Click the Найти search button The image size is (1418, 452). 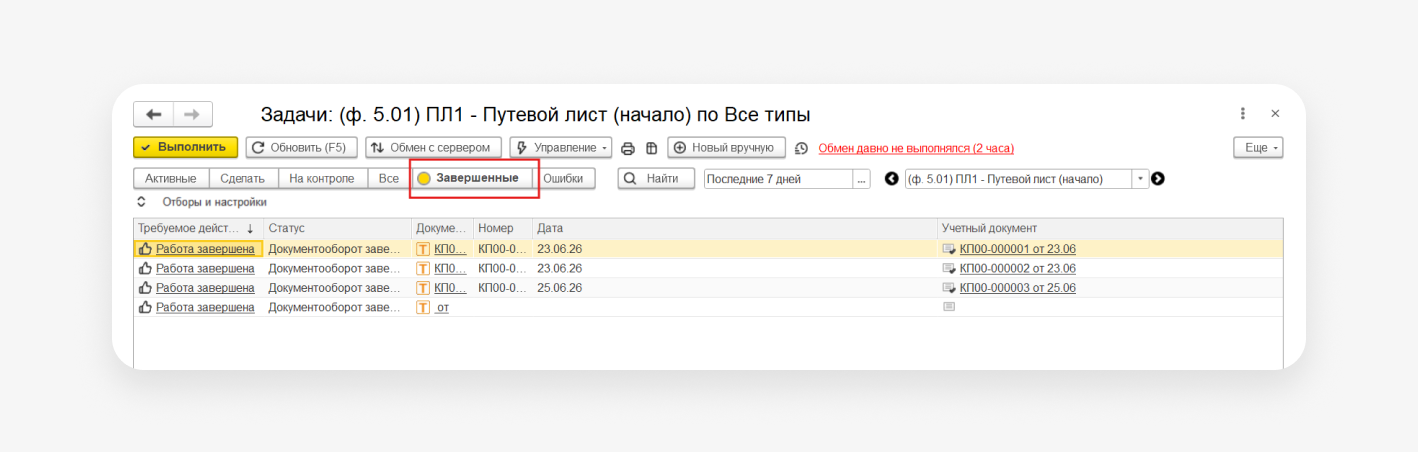pyautogui.click(x=656, y=178)
